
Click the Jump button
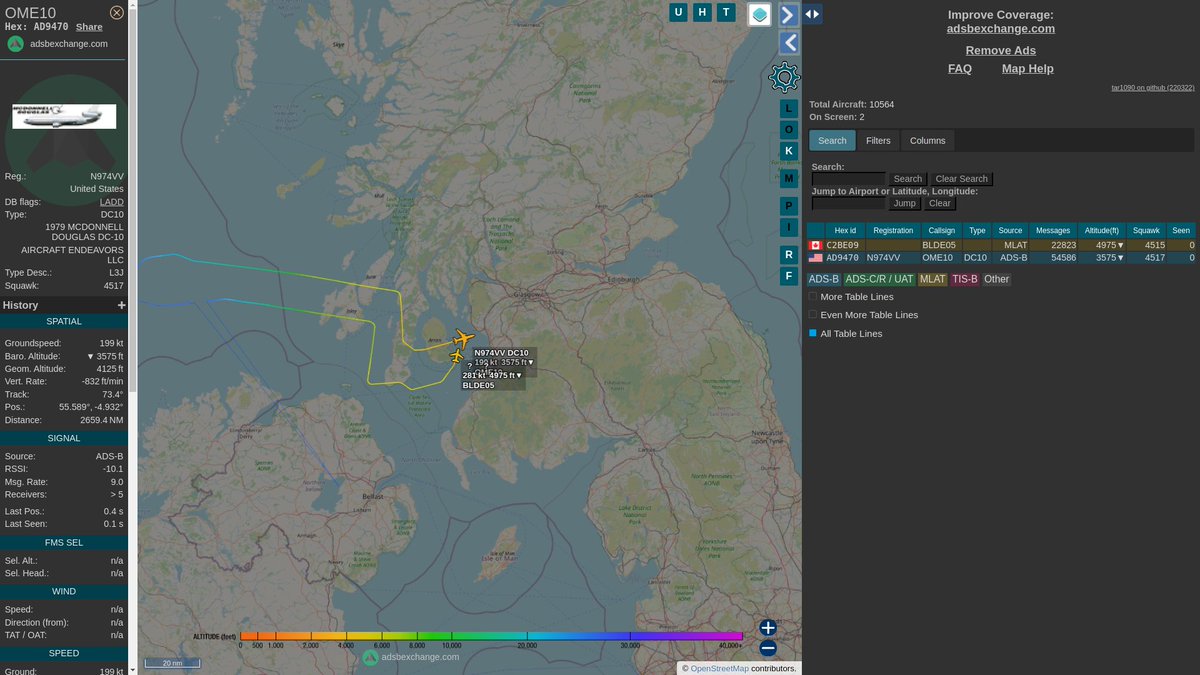click(x=905, y=203)
